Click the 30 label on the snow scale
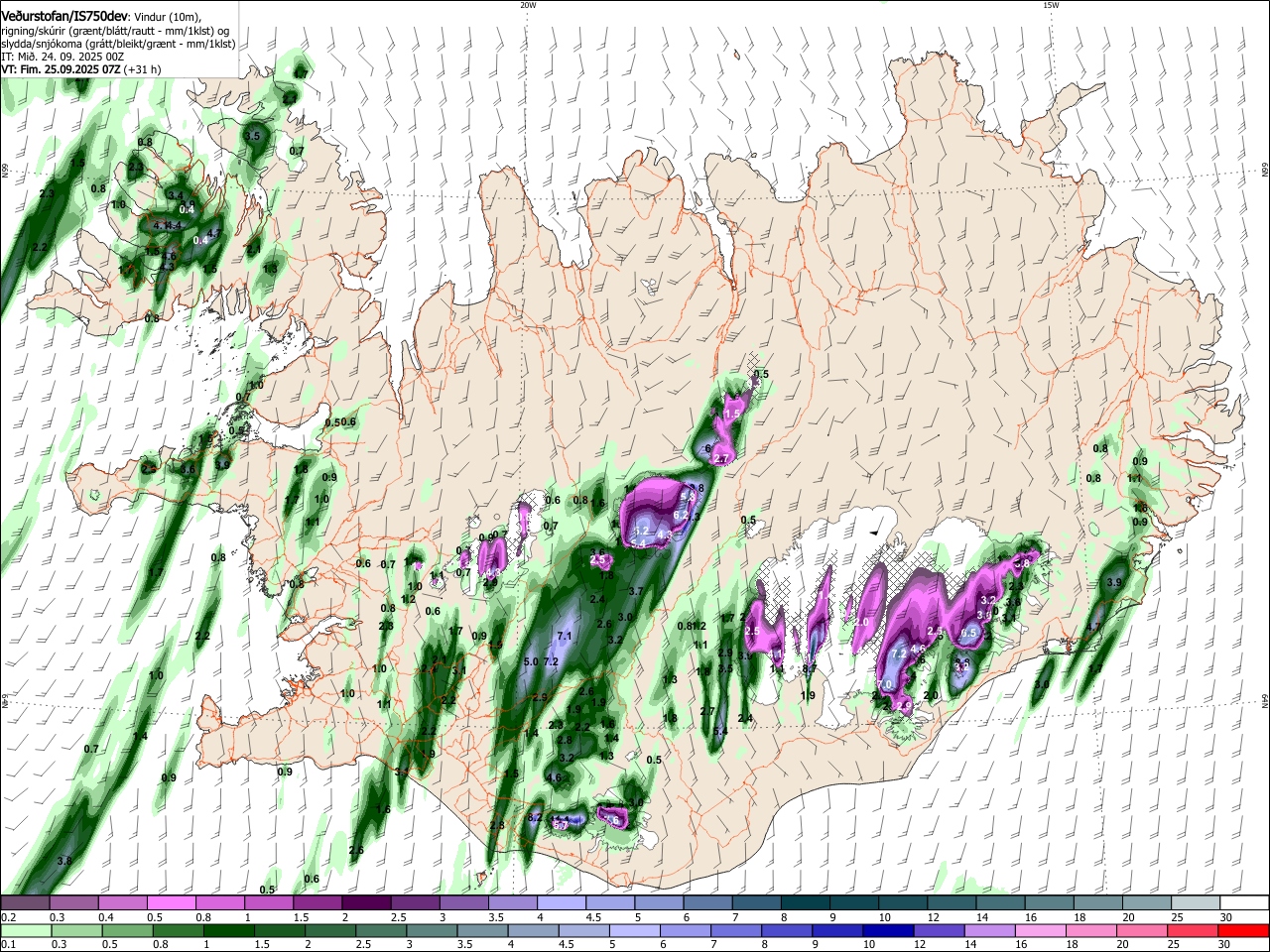Screen dimensions: 1270x952 [x=1226, y=917]
